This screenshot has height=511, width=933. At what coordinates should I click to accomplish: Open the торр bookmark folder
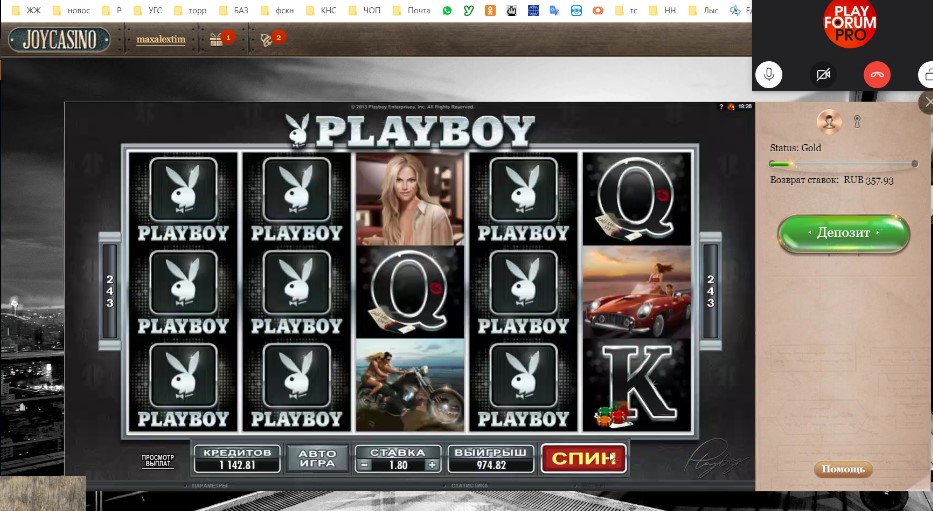pyautogui.click(x=191, y=10)
